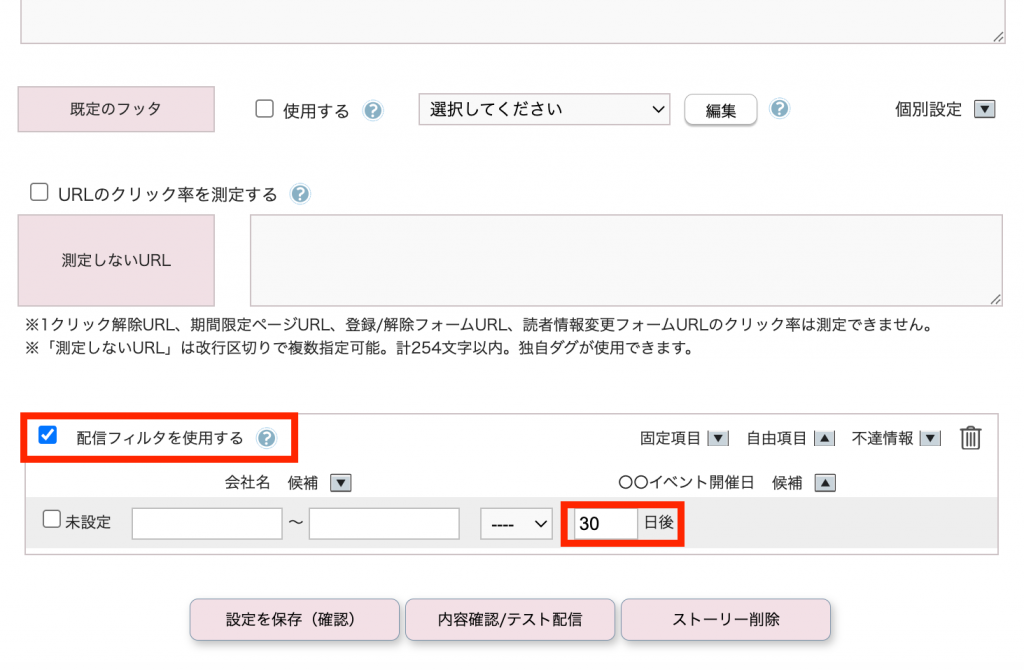Open ○○イベント開催日 候補 arrow
This screenshot has width=1024, height=670.
click(x=825, y=483)
